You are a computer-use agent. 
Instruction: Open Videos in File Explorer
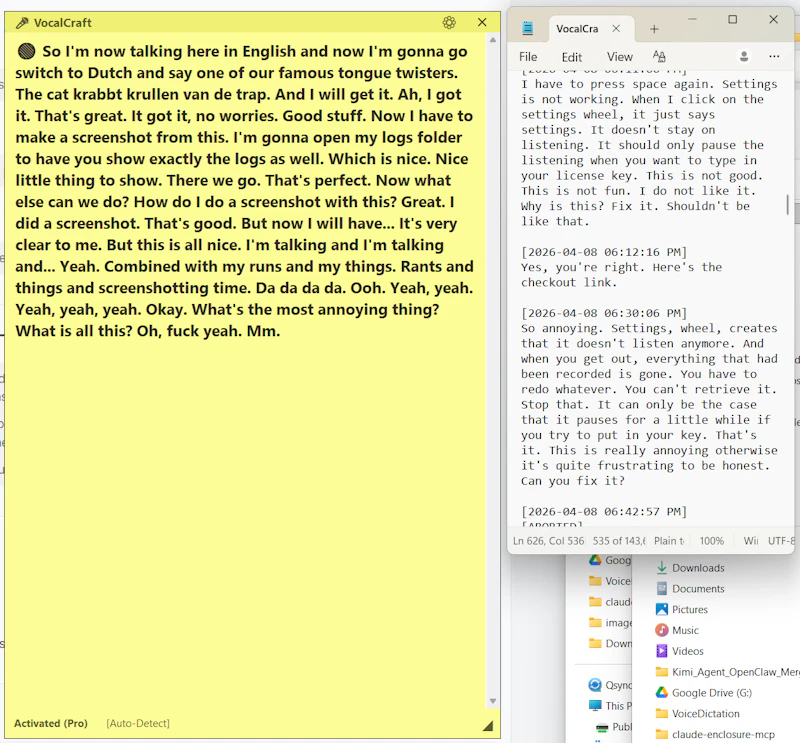(x=687, y=651)
